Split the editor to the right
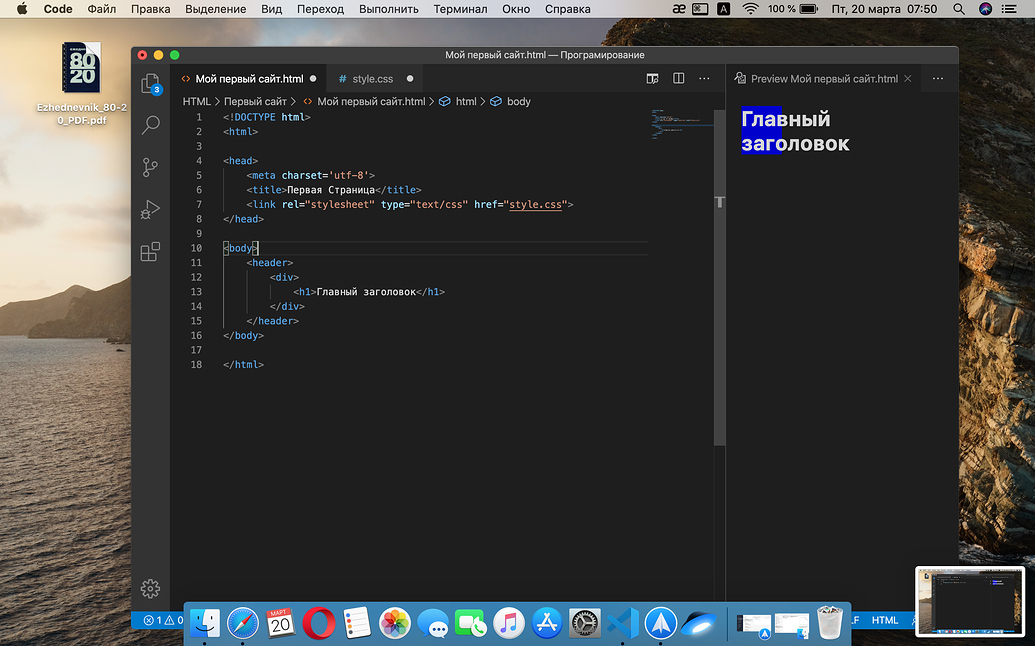The width and height of the screenshot is (1035, 646). [x=678, y=79]
